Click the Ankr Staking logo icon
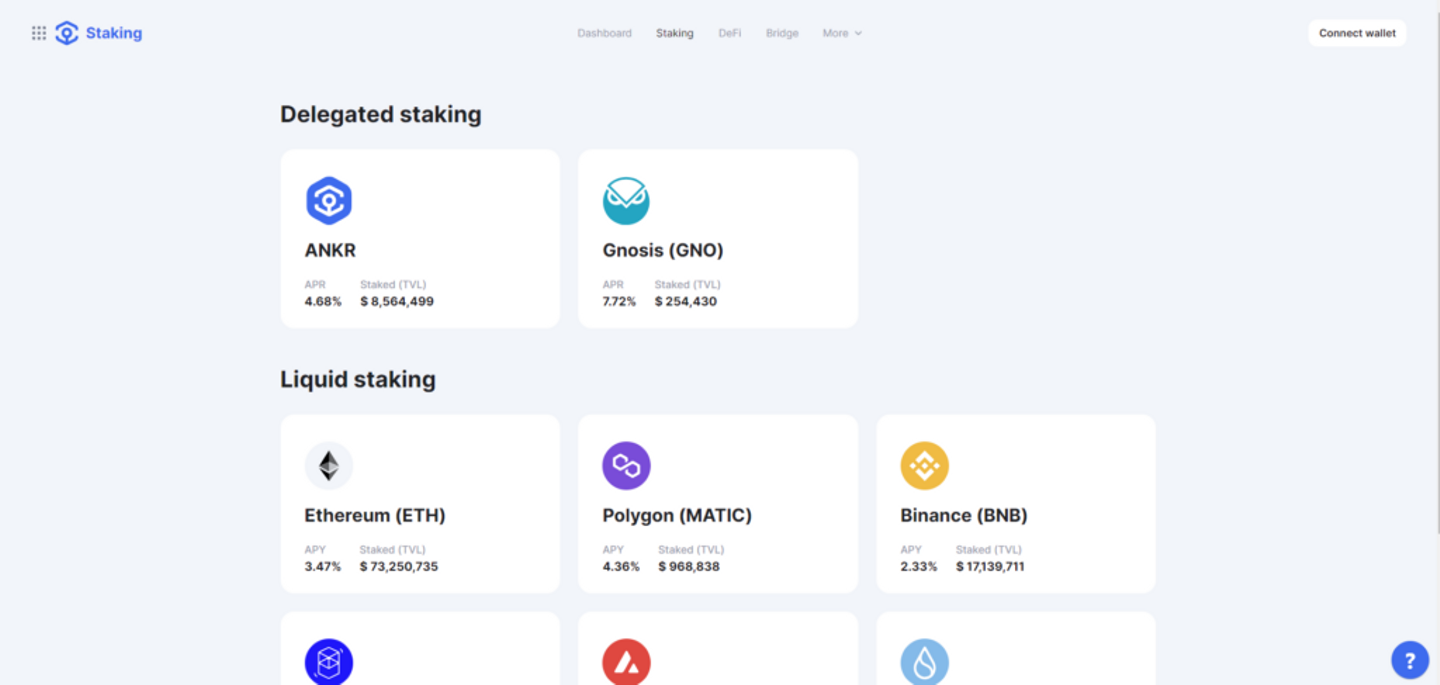The width and height of the screenshot is (1440, 685). coord(67,33)
